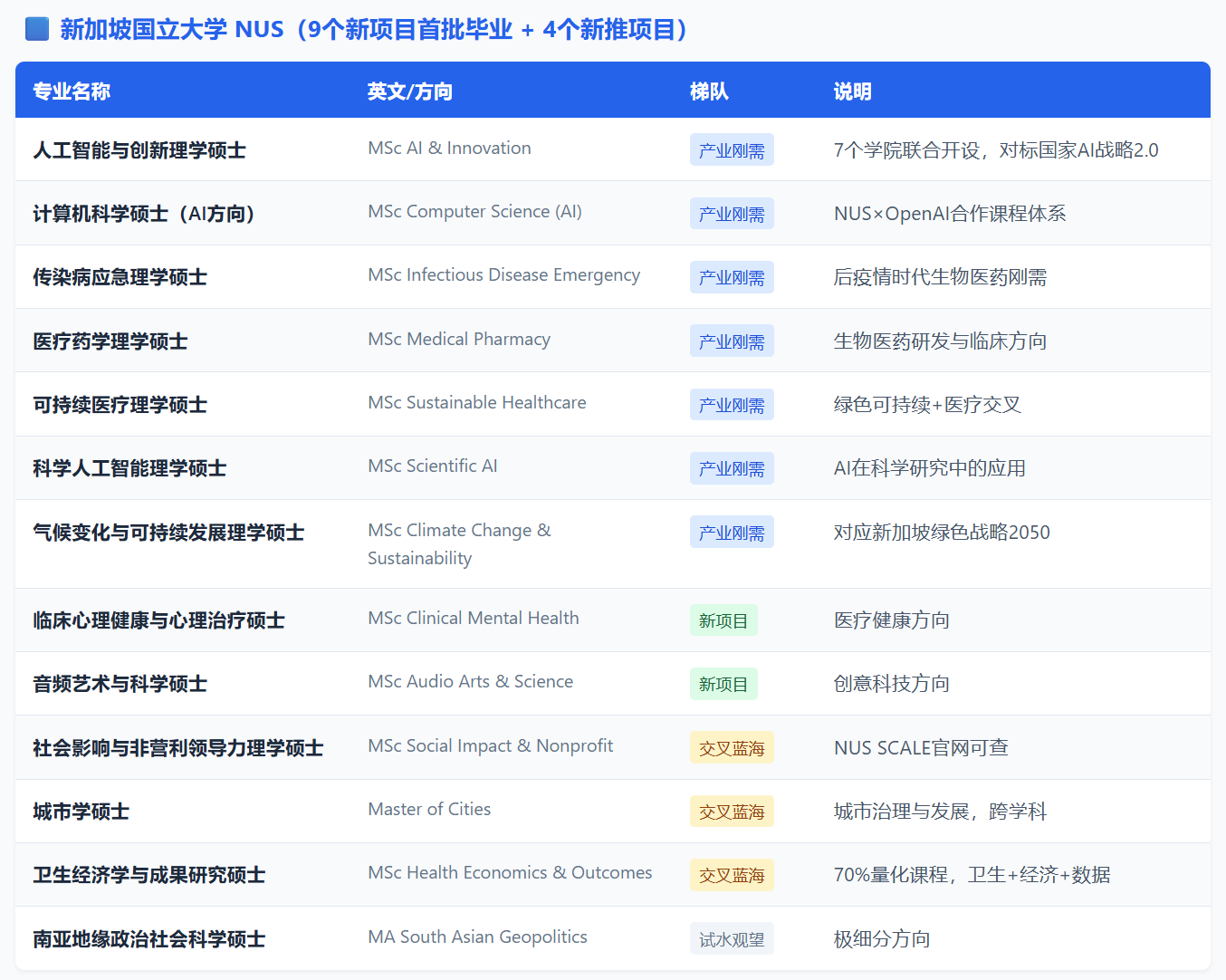The width and height of the screenshot is (1226, 980).
Task: Click 新项目 tag in the Audio Arts row
Action: (723, 684)
